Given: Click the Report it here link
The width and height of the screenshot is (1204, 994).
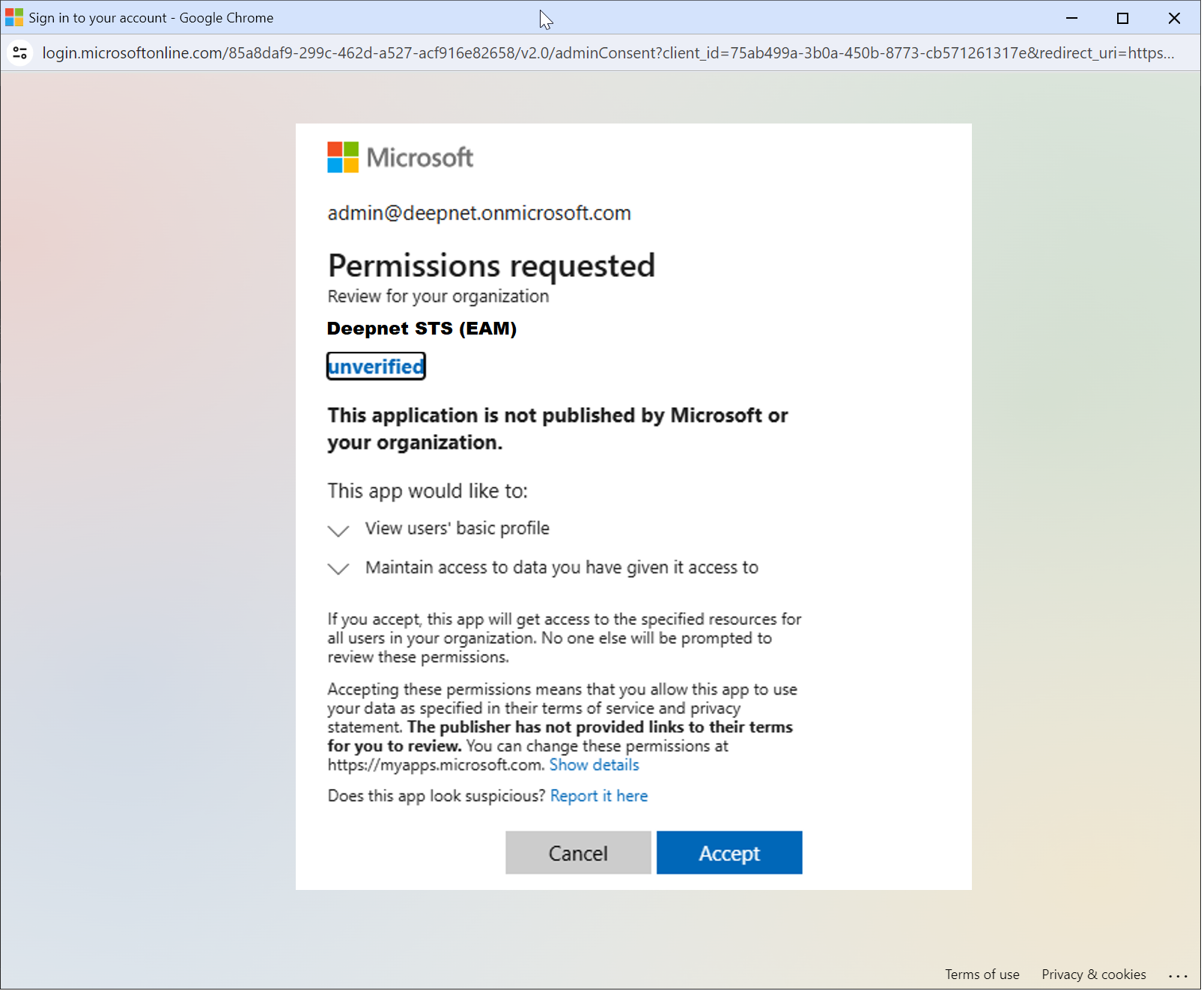Looking at the screenshot, I should pos(601,797).
